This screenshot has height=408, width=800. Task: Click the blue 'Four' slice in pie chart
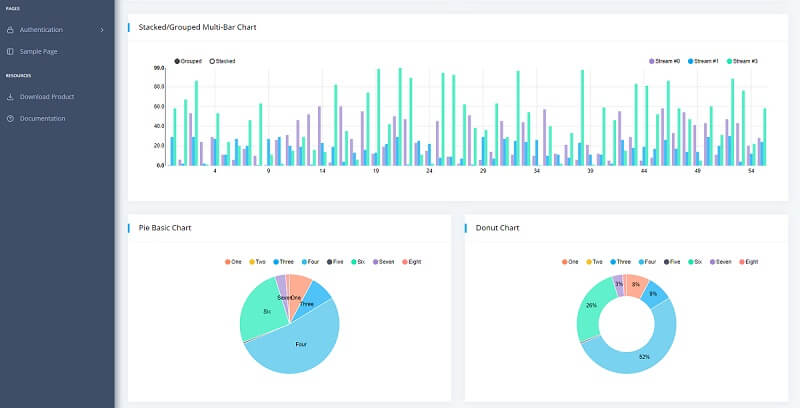click(298, 345)
